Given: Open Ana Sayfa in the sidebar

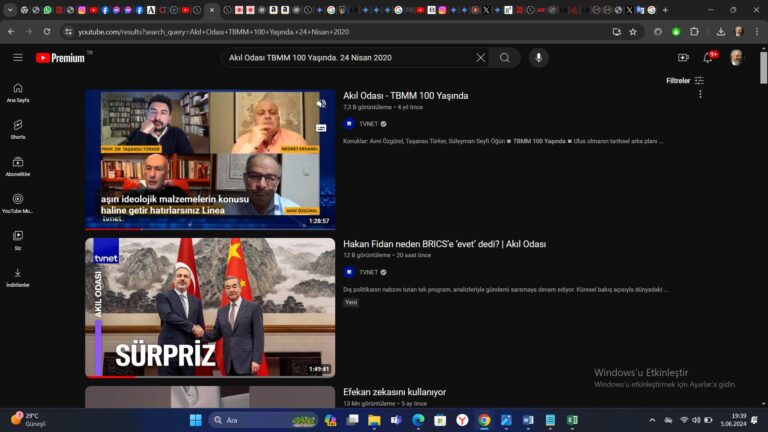Looking at the screenshot, I should [18, 93].
